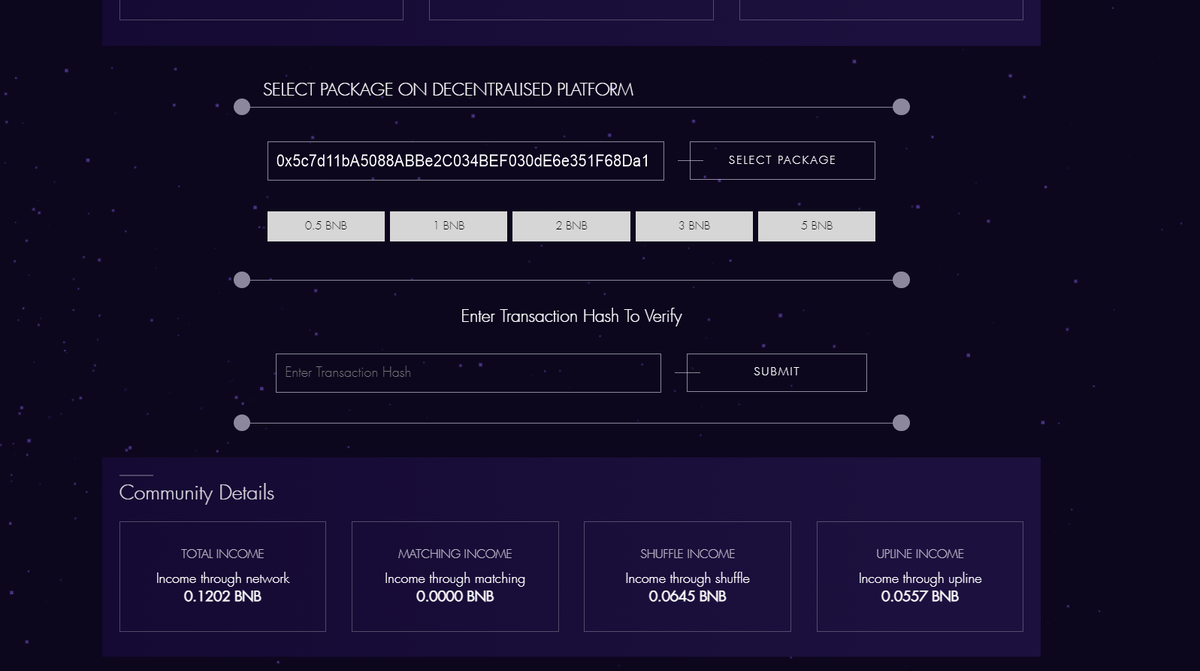Image resolution: width=1200 pixels, height=671 pixels.
Task: Select the 3 BNB package
Action: pyautogui.click(x=694, y=226)
